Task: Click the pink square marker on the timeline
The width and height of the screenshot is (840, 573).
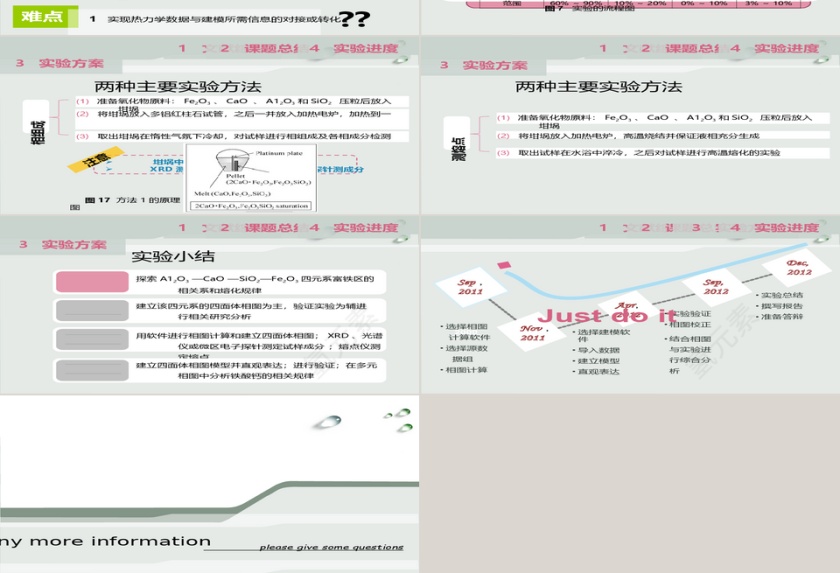Action: 504,265
